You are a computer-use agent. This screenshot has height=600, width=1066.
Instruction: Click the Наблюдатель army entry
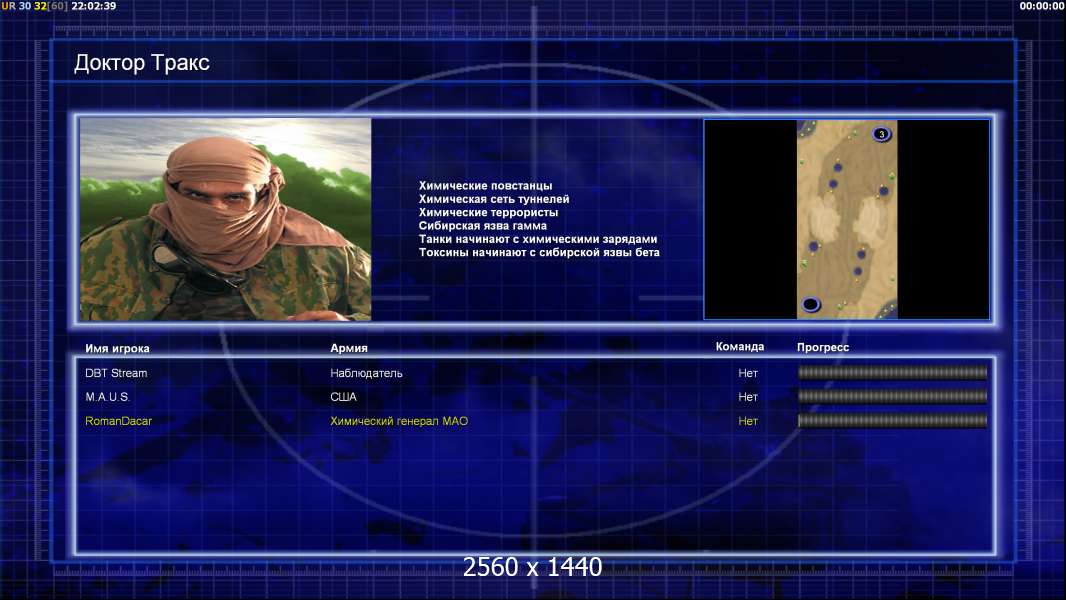click(x=366, y=373)
